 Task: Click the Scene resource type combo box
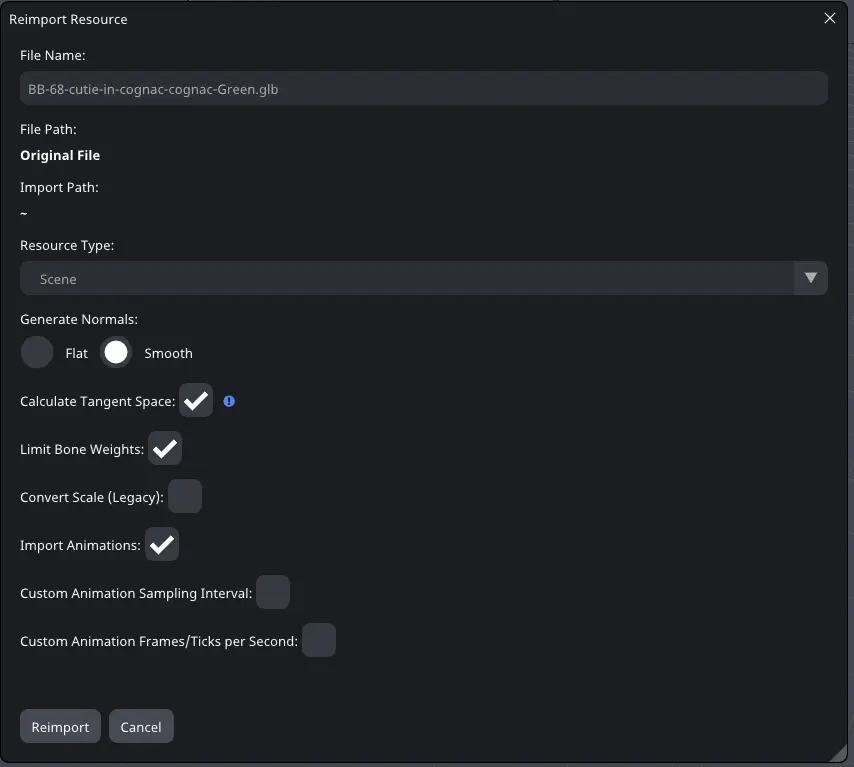click(424, 278)
